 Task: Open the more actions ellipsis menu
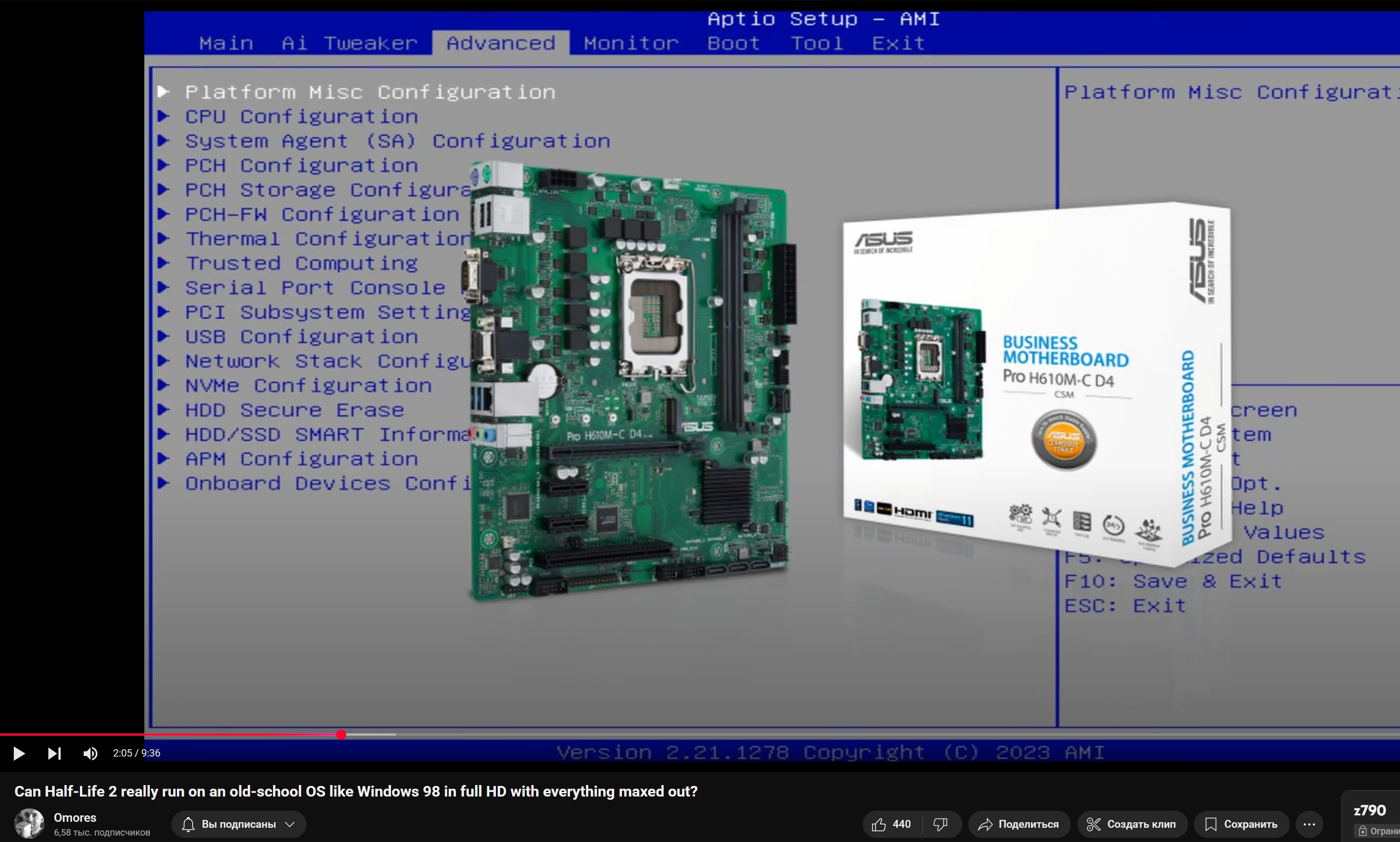pos(1309,824)
